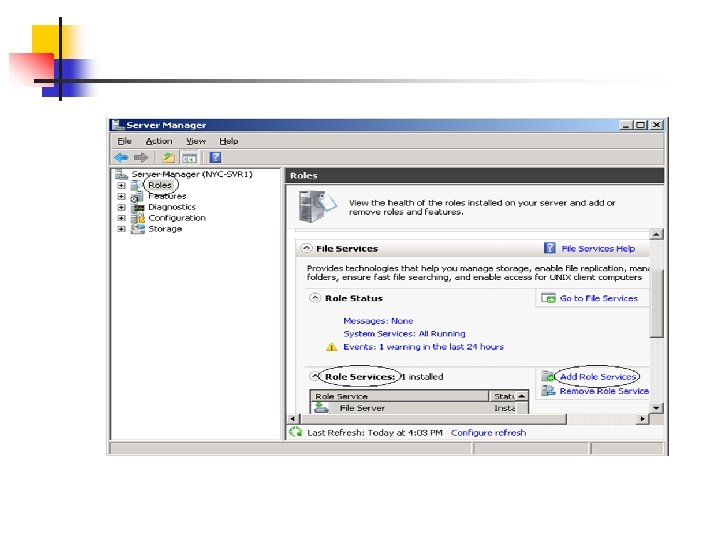Click the horizontal scrollbar thumb
The height and width of the screenshot is (540, 720).
click(433, 419)
